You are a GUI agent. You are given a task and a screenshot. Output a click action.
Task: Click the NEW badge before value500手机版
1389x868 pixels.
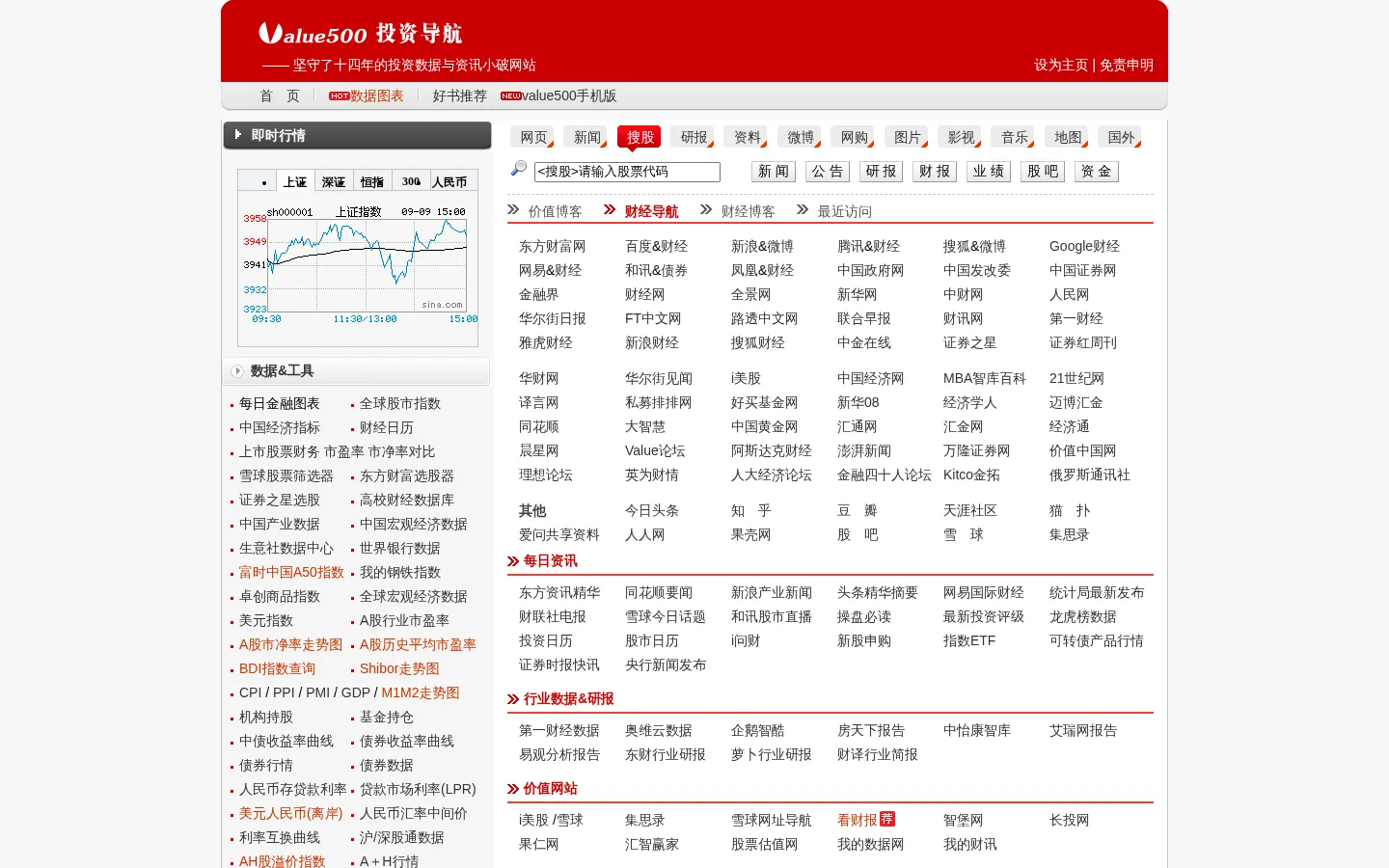(510, 96)
